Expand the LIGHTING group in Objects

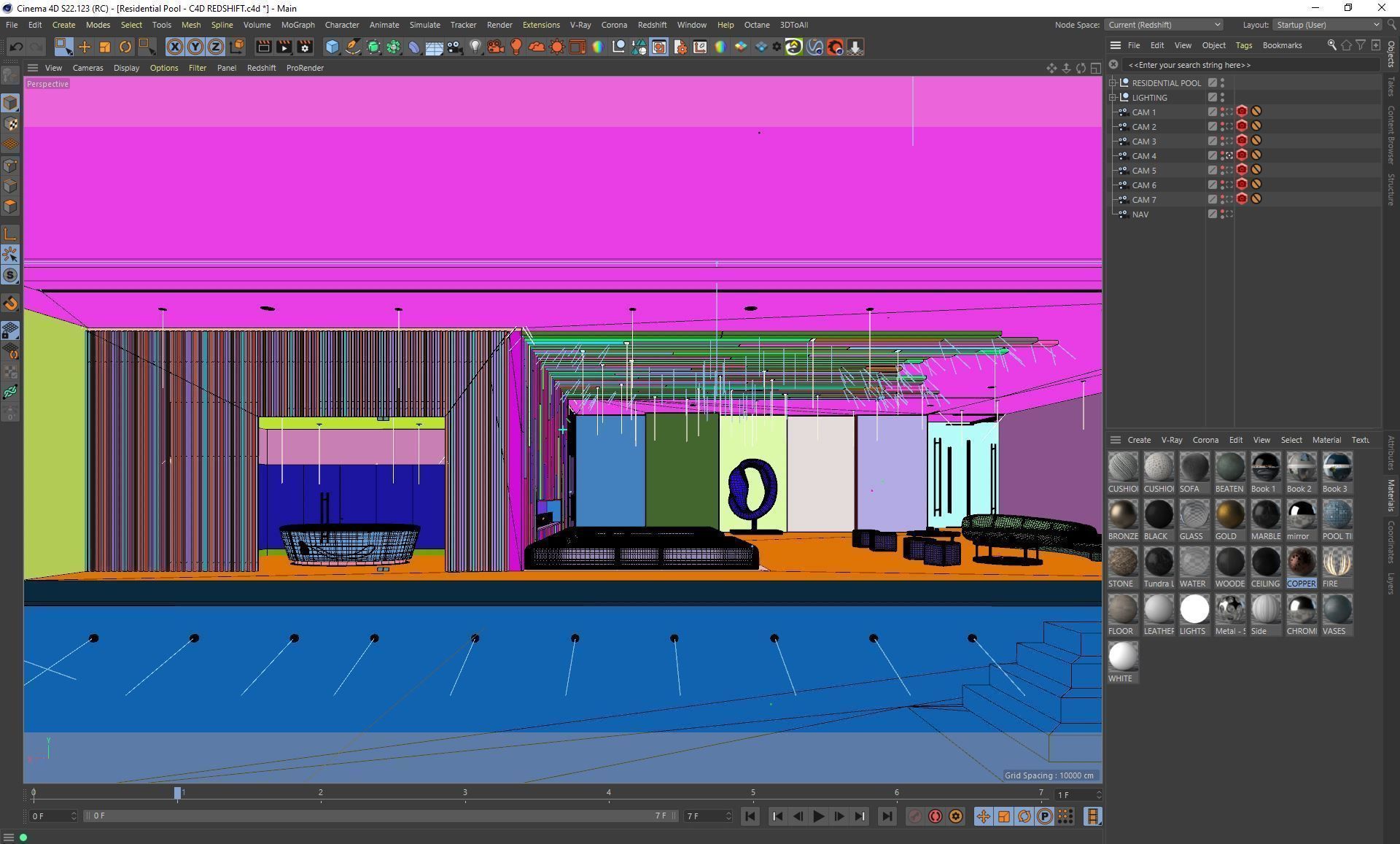(1113, 98)
